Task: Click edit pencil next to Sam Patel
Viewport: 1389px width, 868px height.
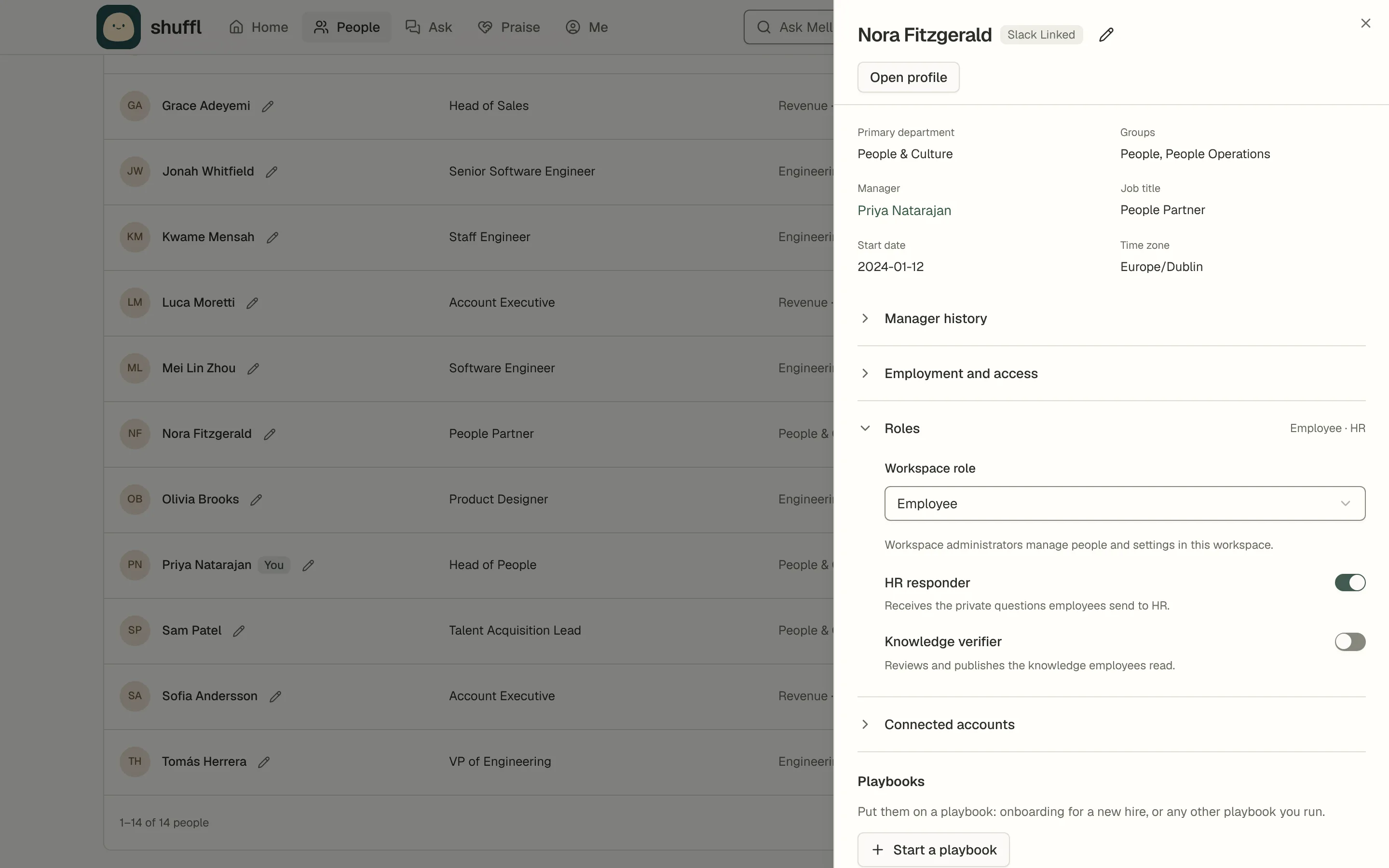Action: [239, 631]
